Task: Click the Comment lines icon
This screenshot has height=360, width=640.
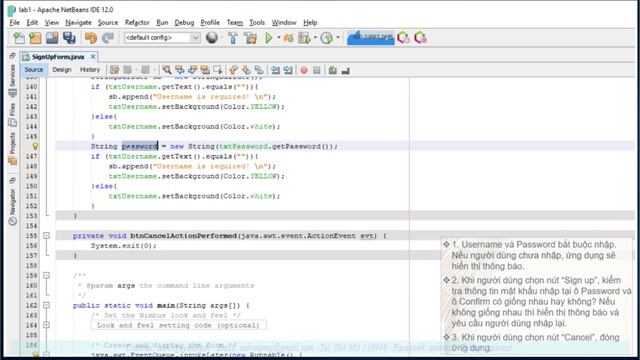Action: [x=333, y=70]
